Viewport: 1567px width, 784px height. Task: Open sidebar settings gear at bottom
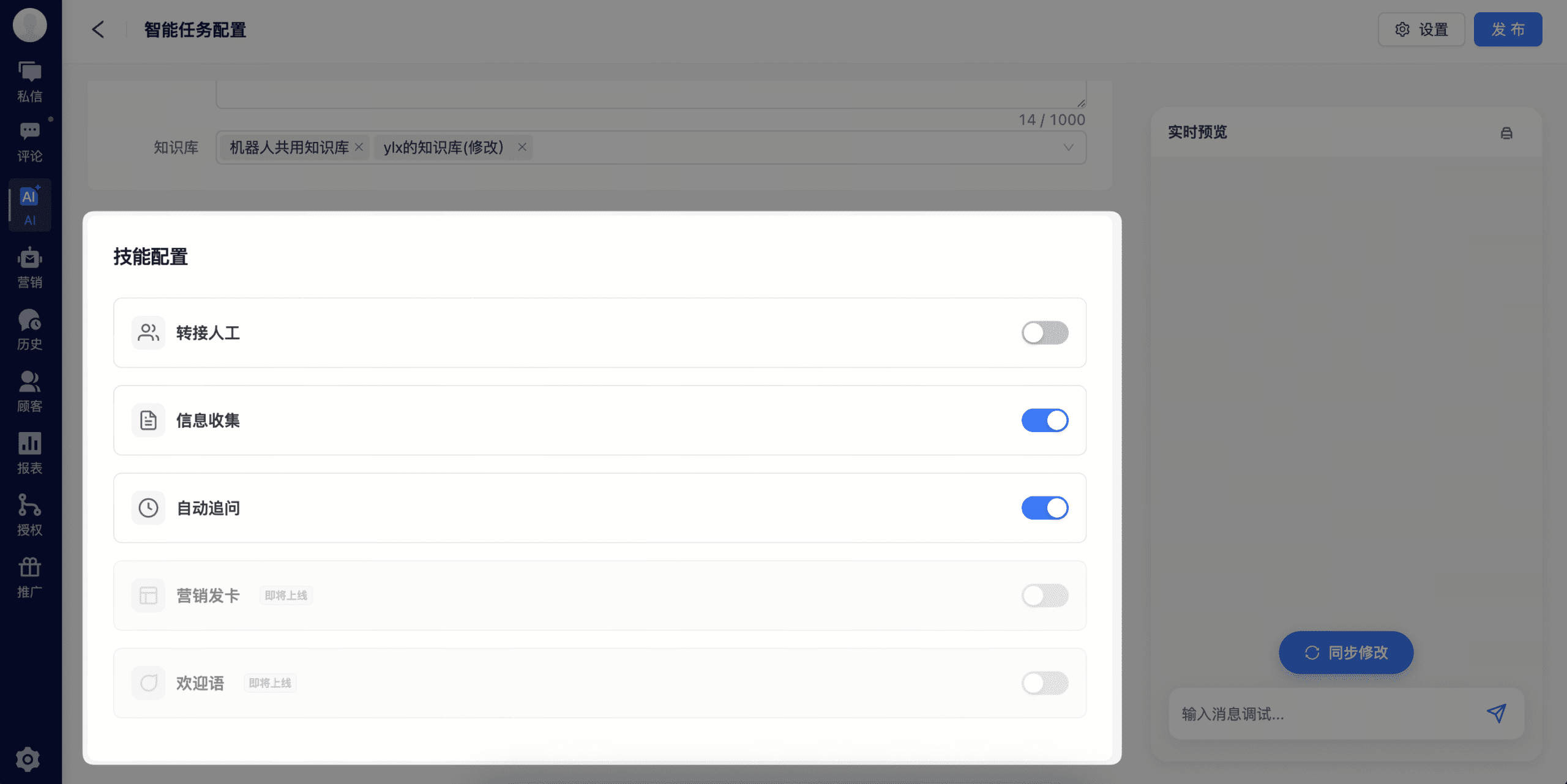point(28,760)
